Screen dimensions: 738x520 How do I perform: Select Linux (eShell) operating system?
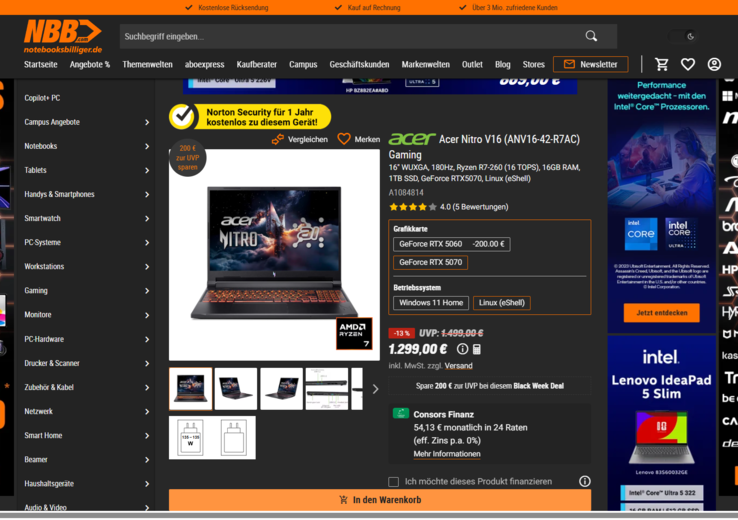pos(502,303)
